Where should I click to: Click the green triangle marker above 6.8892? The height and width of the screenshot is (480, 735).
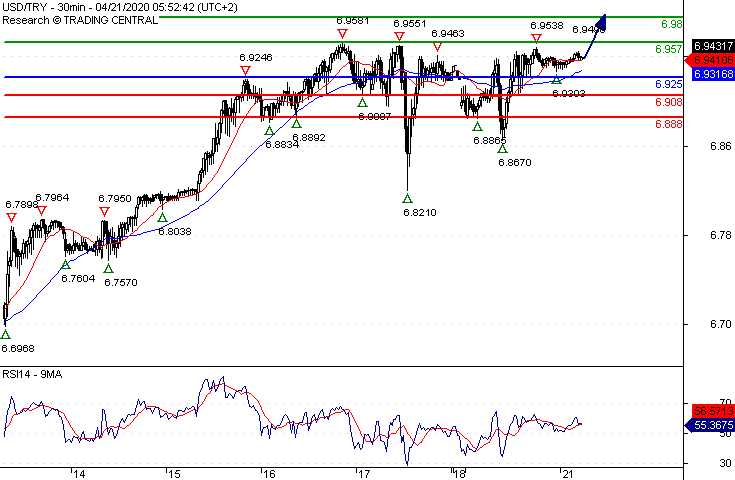pos(296,124)
